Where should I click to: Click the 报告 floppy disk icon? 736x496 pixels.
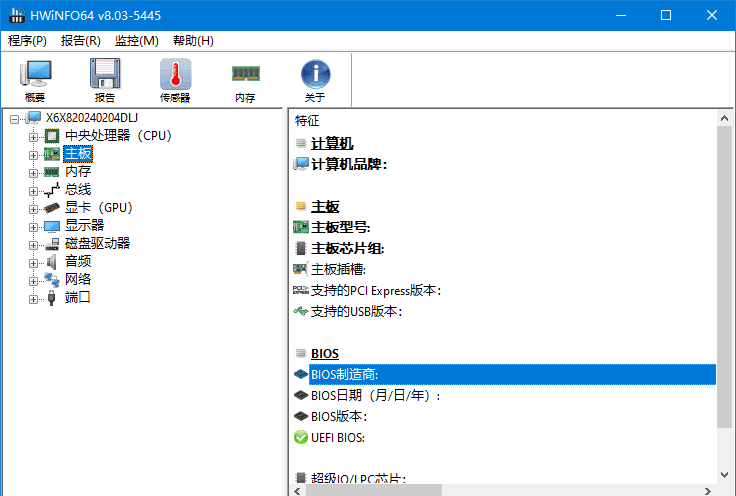[105, 74]
